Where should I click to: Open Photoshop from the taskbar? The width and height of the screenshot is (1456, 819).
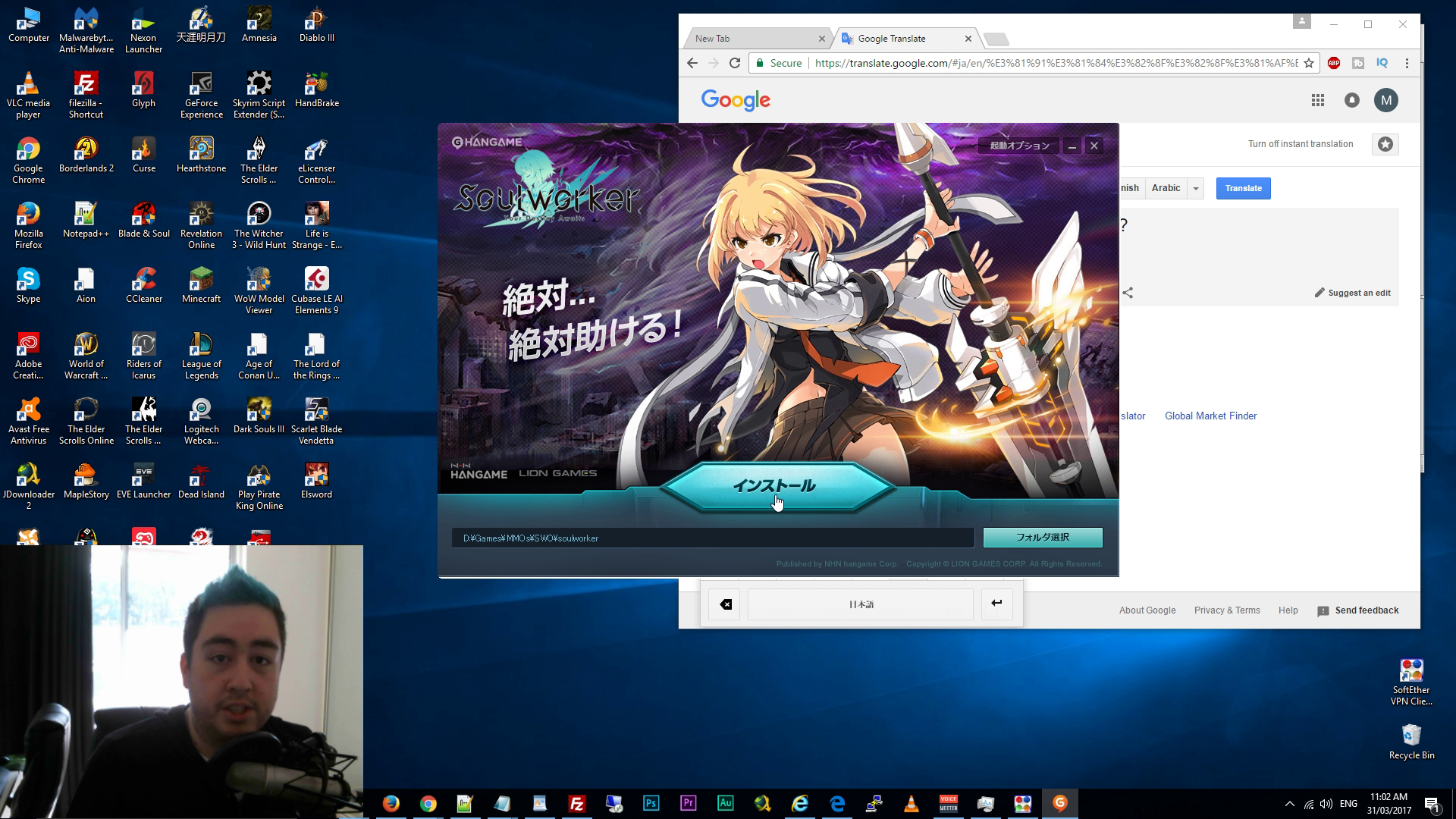pyautogui.click(x=651, y=804)
